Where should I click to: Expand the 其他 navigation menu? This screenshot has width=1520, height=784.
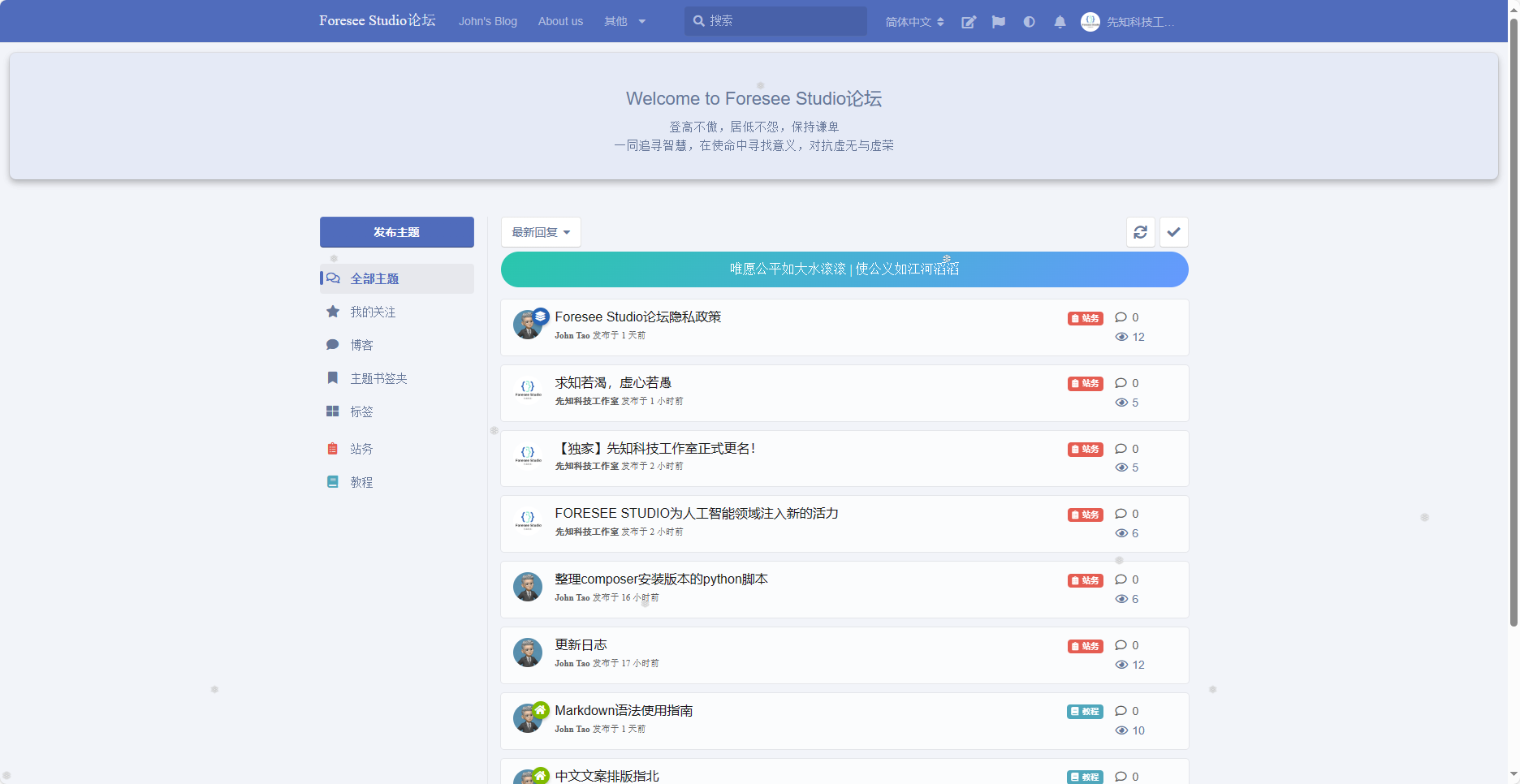pyautogui.click(x=625, y=22)
